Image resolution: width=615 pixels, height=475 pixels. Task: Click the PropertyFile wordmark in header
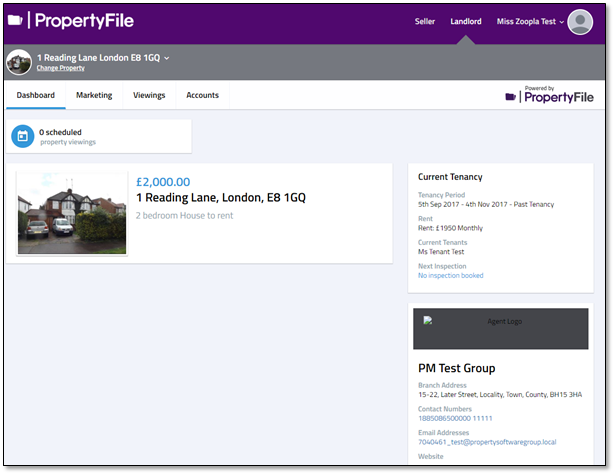[84, 20]
